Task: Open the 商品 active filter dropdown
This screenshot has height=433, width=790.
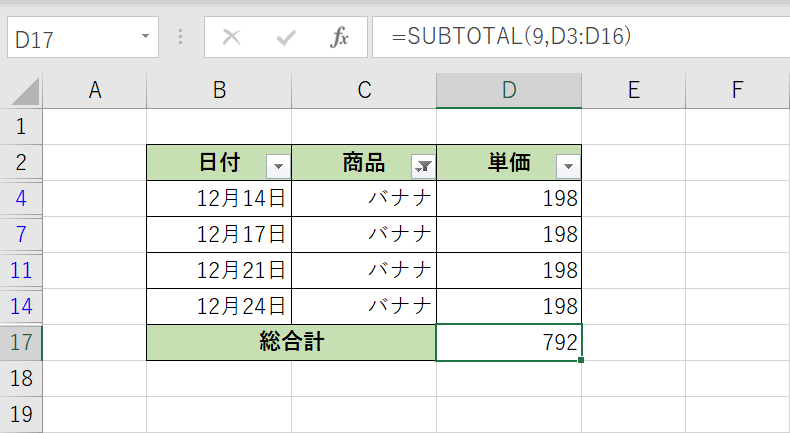Action: pyautogui.click(x=423, y=166)
